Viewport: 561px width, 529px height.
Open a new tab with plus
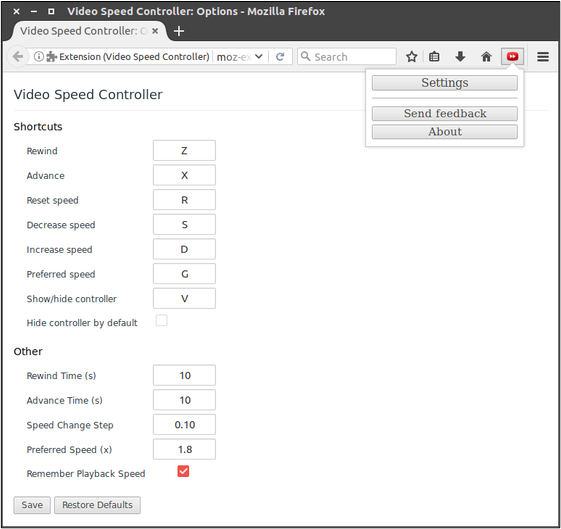pyautogui.click(x=179, y=31)
